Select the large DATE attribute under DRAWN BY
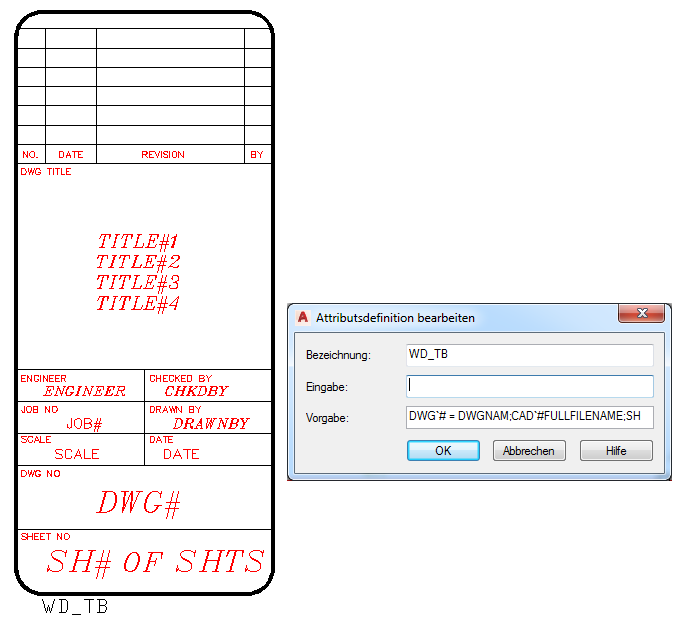This screenshot has height=626, width=687. [181, 454]
